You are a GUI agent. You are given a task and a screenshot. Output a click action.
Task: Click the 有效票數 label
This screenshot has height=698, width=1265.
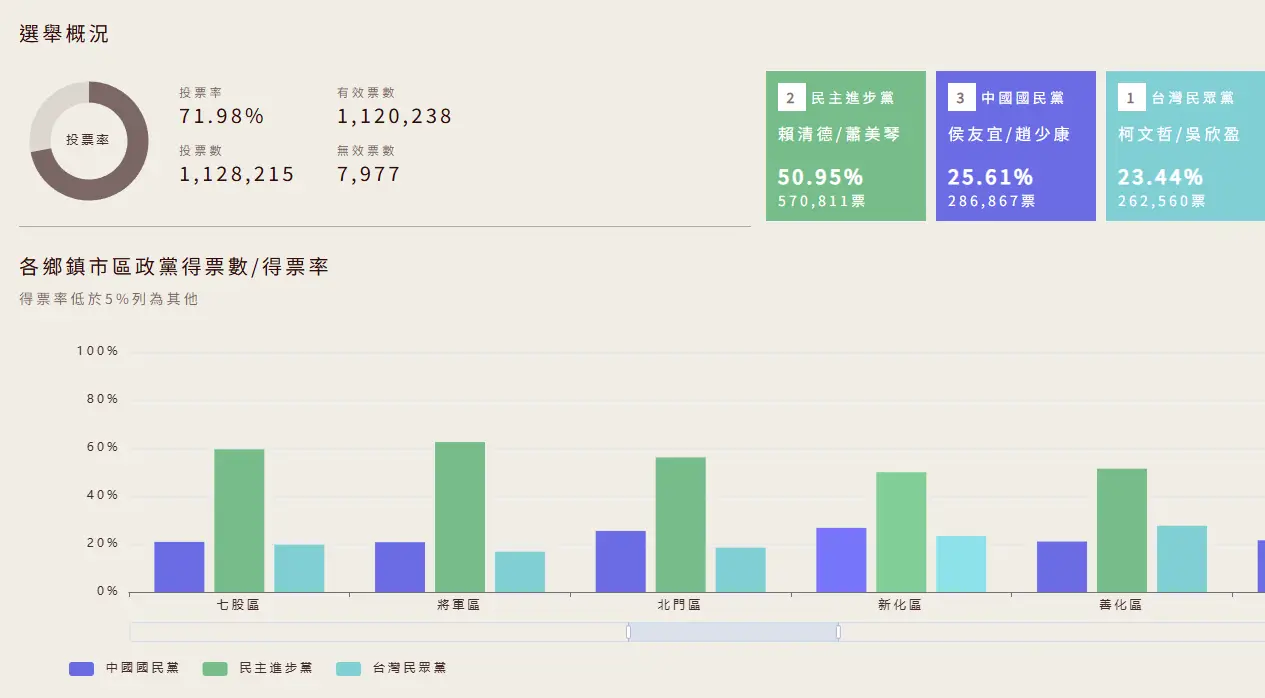pos(366,93)
